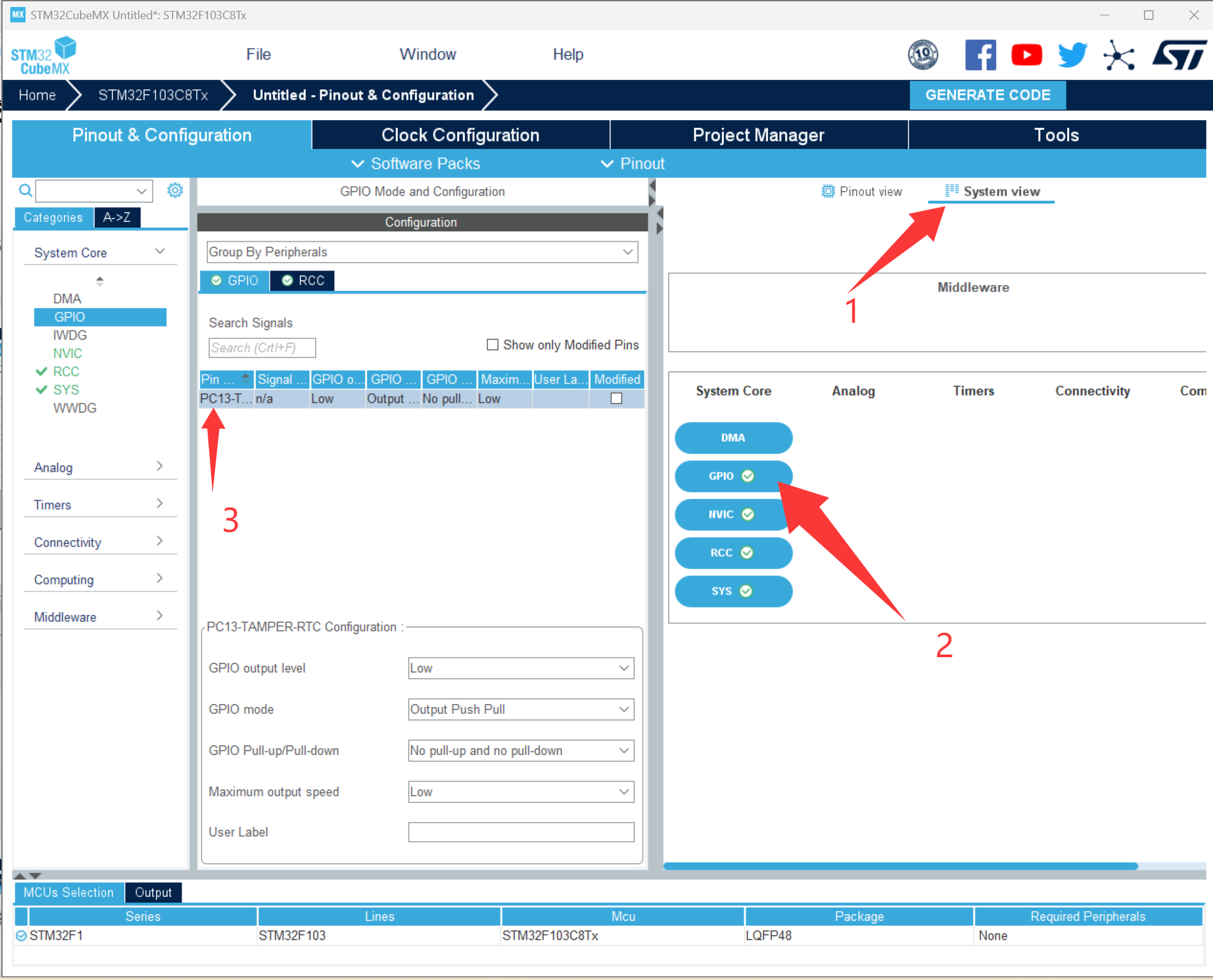The width and height of the screenshot is (1213, 980).
Task: Click the STM32F1 row selection icon
Action: click(21, 935)
